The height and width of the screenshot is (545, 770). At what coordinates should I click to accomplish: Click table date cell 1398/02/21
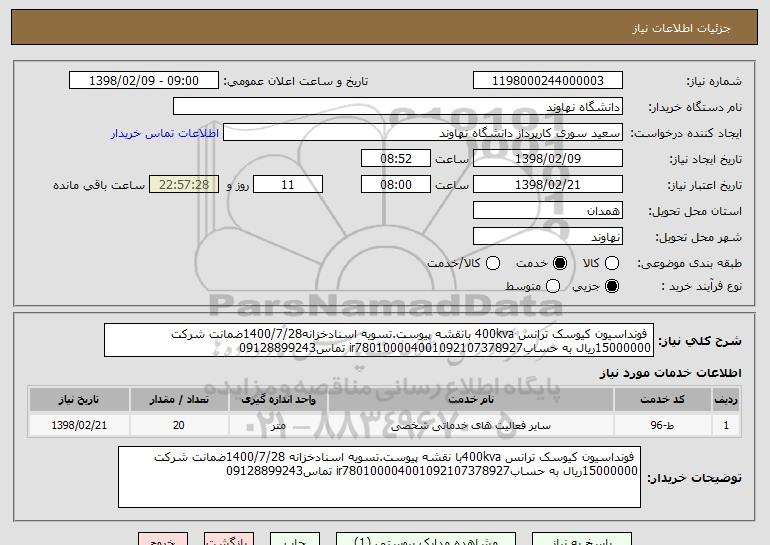(79, 425)
